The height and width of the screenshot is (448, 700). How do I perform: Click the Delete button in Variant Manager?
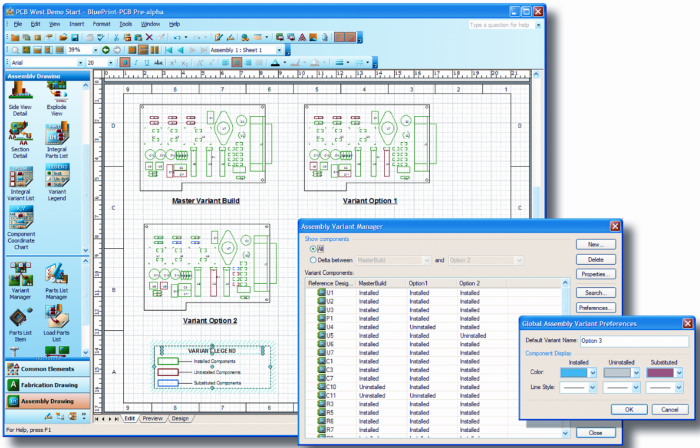[596, 259]
